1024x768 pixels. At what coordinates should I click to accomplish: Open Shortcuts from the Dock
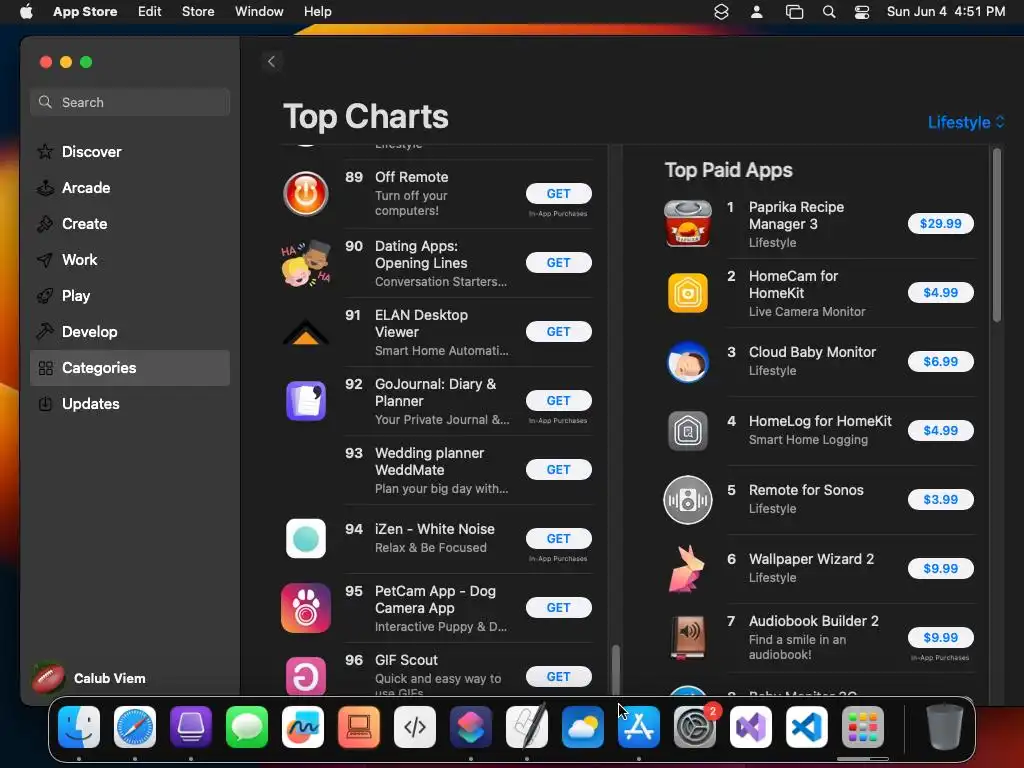(x=471, y=727)
